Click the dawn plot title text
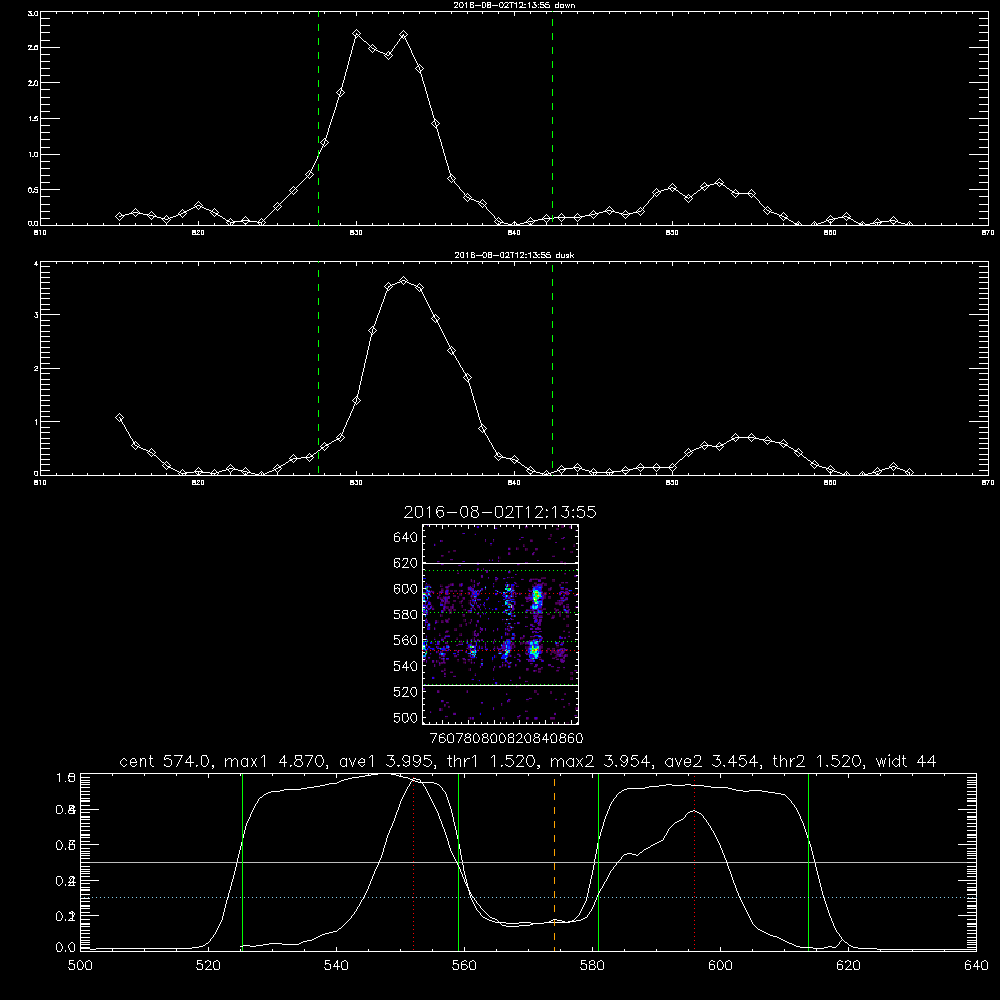This screenshot has height=1000, width=1000. [x=514, y=5]
